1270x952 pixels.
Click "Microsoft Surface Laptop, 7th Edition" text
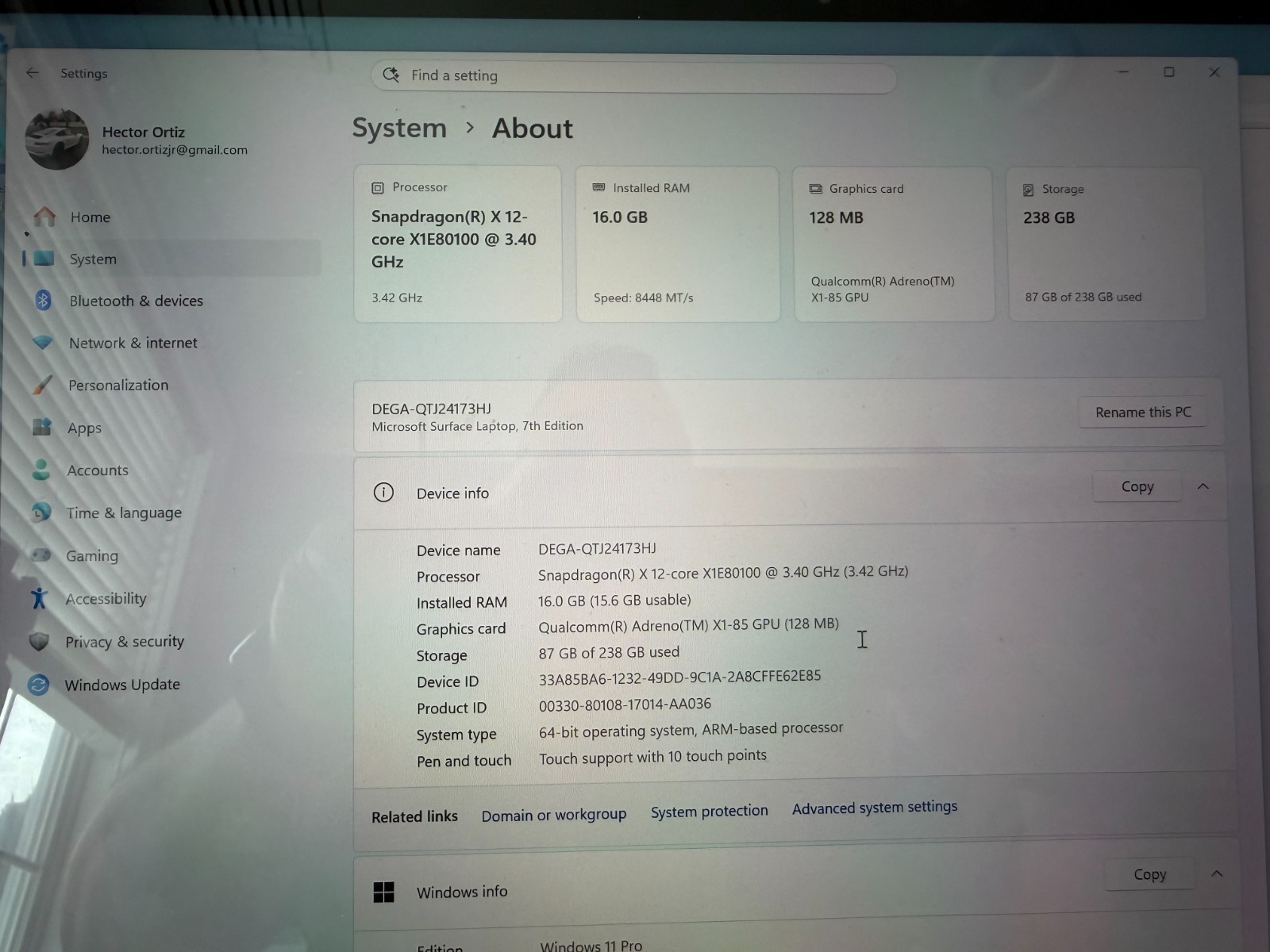[x=477, y=426]
